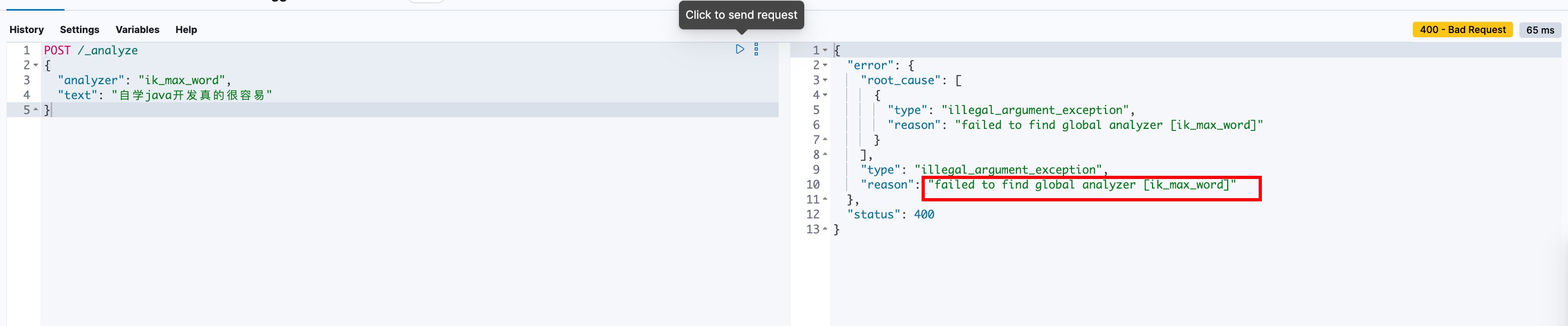
Task: Collapse the object at response line 4
Action: pos(825,95)
